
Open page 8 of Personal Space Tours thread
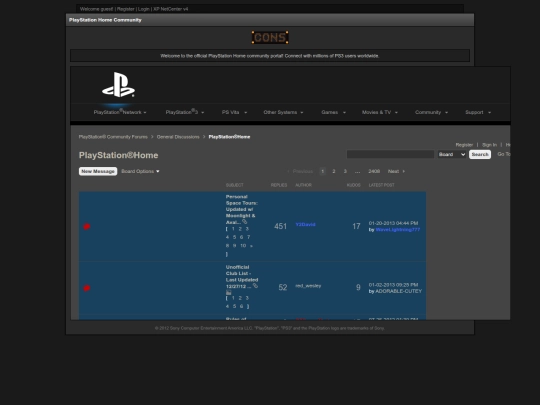(x=227, y=246)
